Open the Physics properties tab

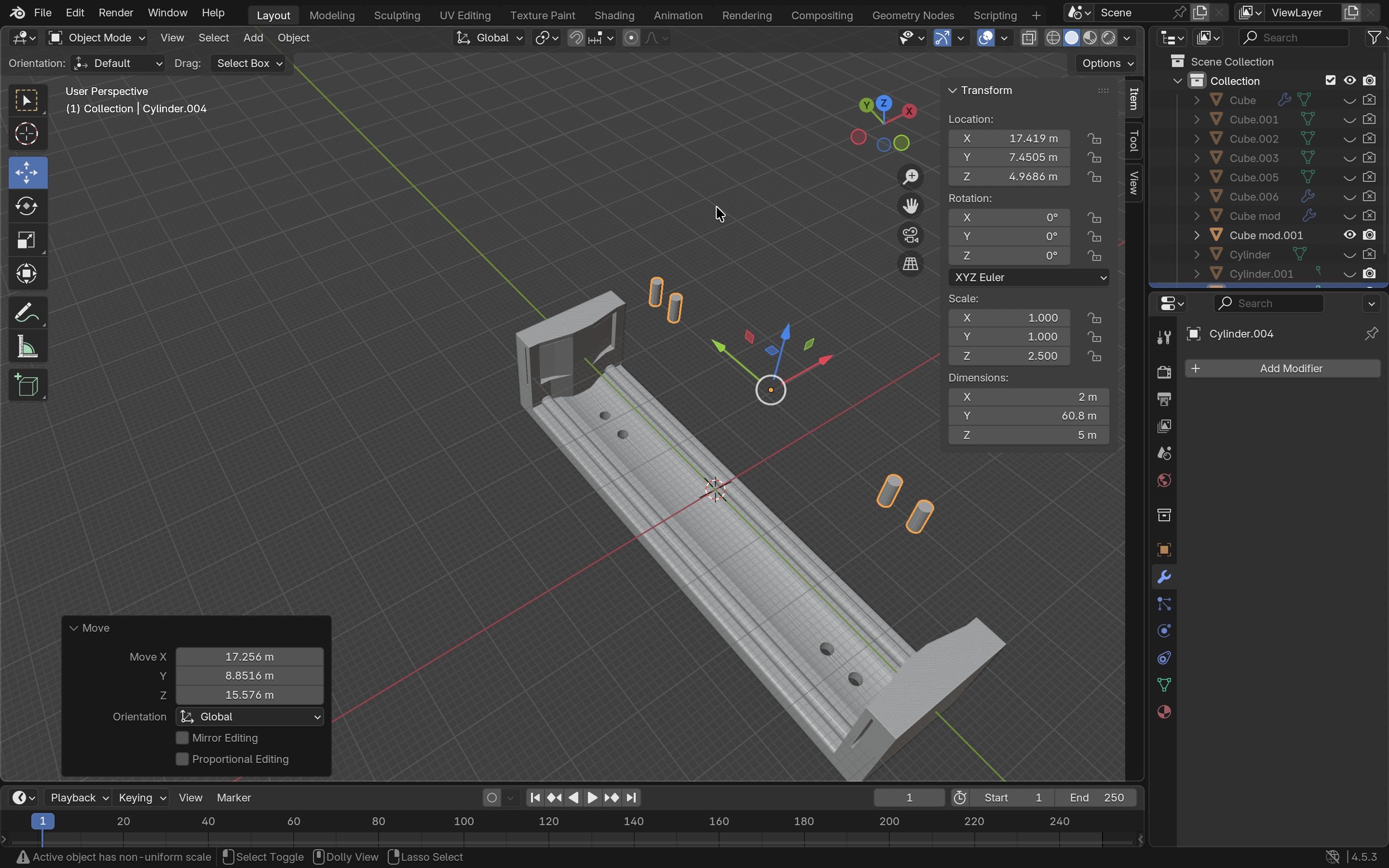[x=1164, y=631]
